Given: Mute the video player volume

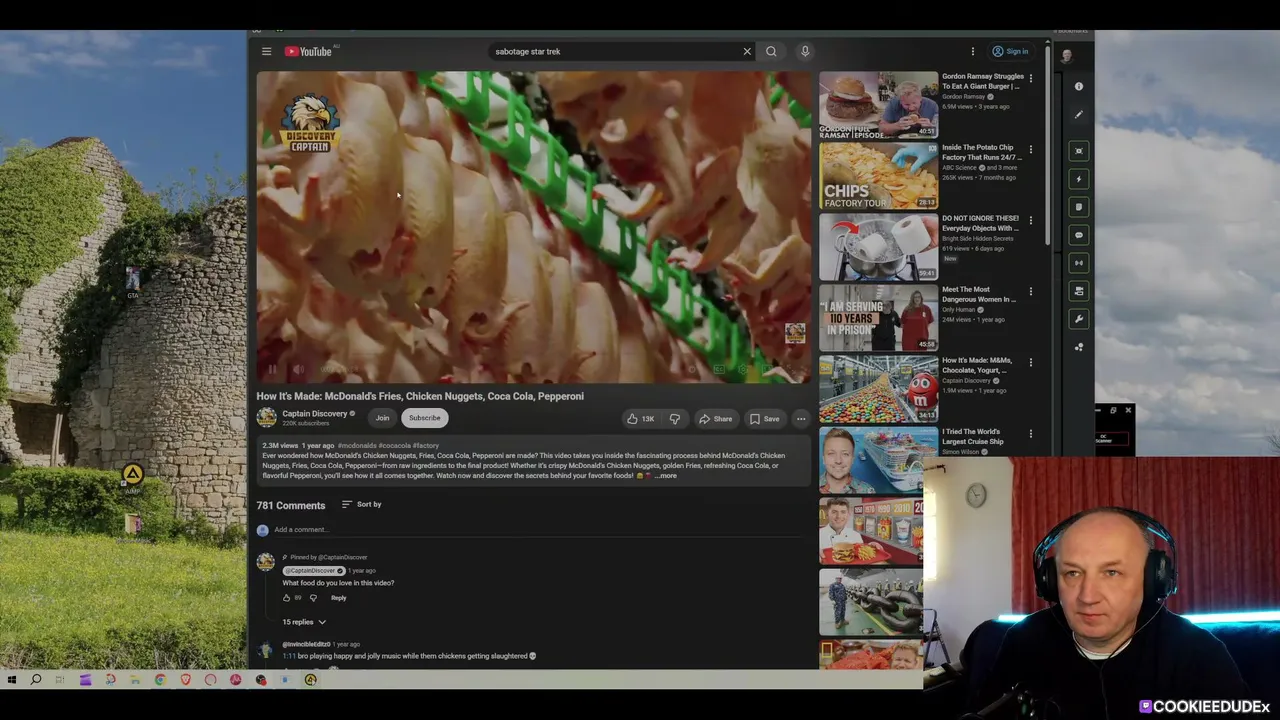Looking at the screenshot, I should [298, 370].
